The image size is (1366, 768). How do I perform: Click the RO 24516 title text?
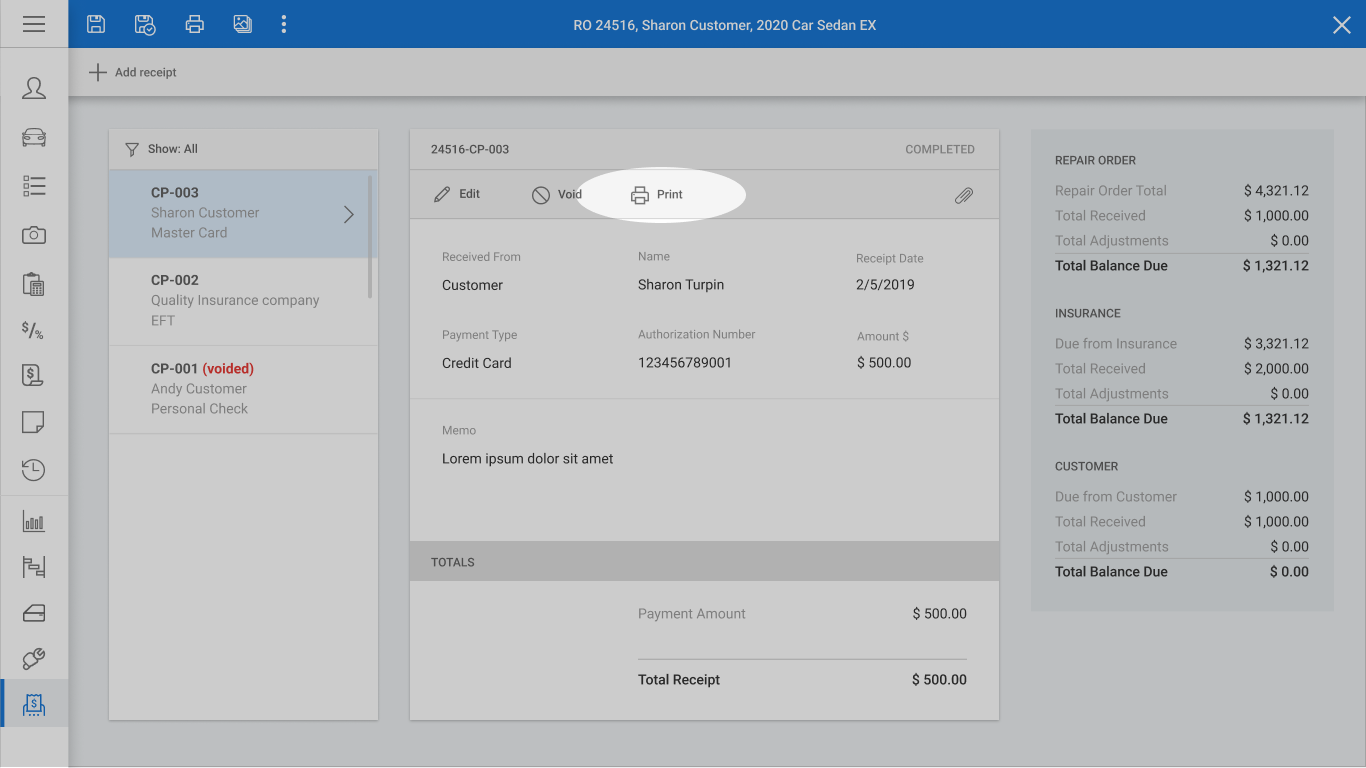click(x=725, y=25)
